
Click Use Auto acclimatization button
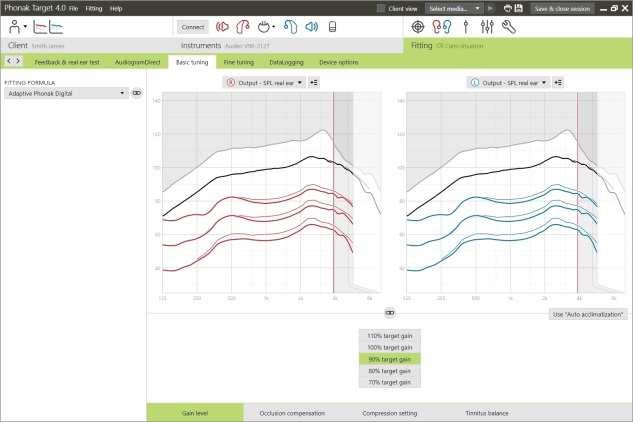(587, 314)
